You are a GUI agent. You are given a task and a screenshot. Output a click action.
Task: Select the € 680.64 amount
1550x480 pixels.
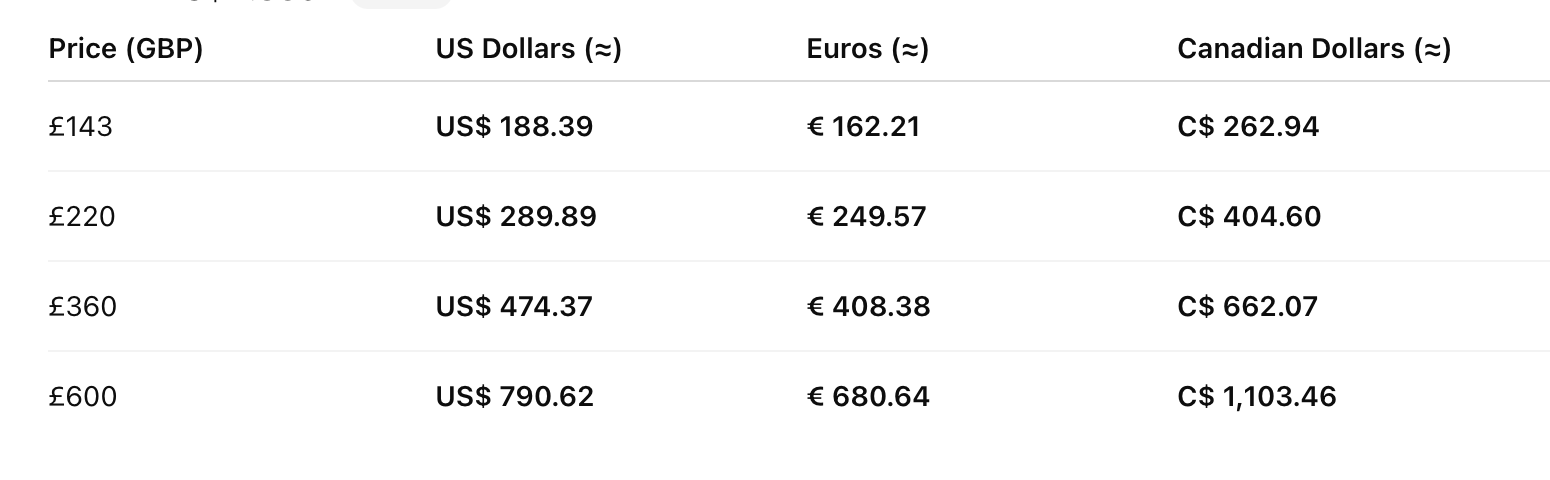[x=868, y=397]
